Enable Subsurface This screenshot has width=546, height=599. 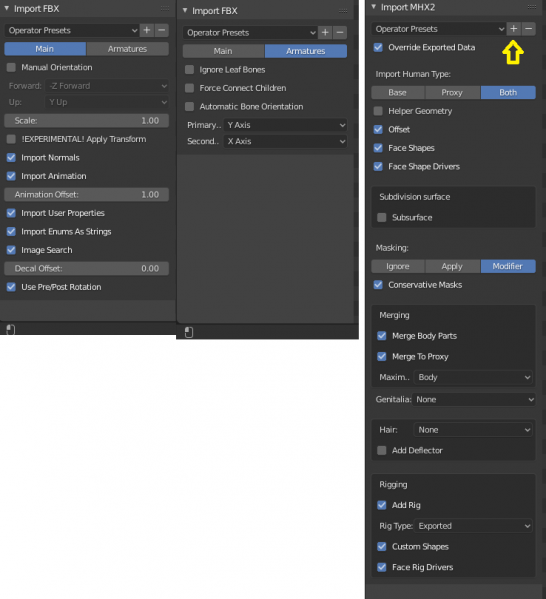[382, 217]
